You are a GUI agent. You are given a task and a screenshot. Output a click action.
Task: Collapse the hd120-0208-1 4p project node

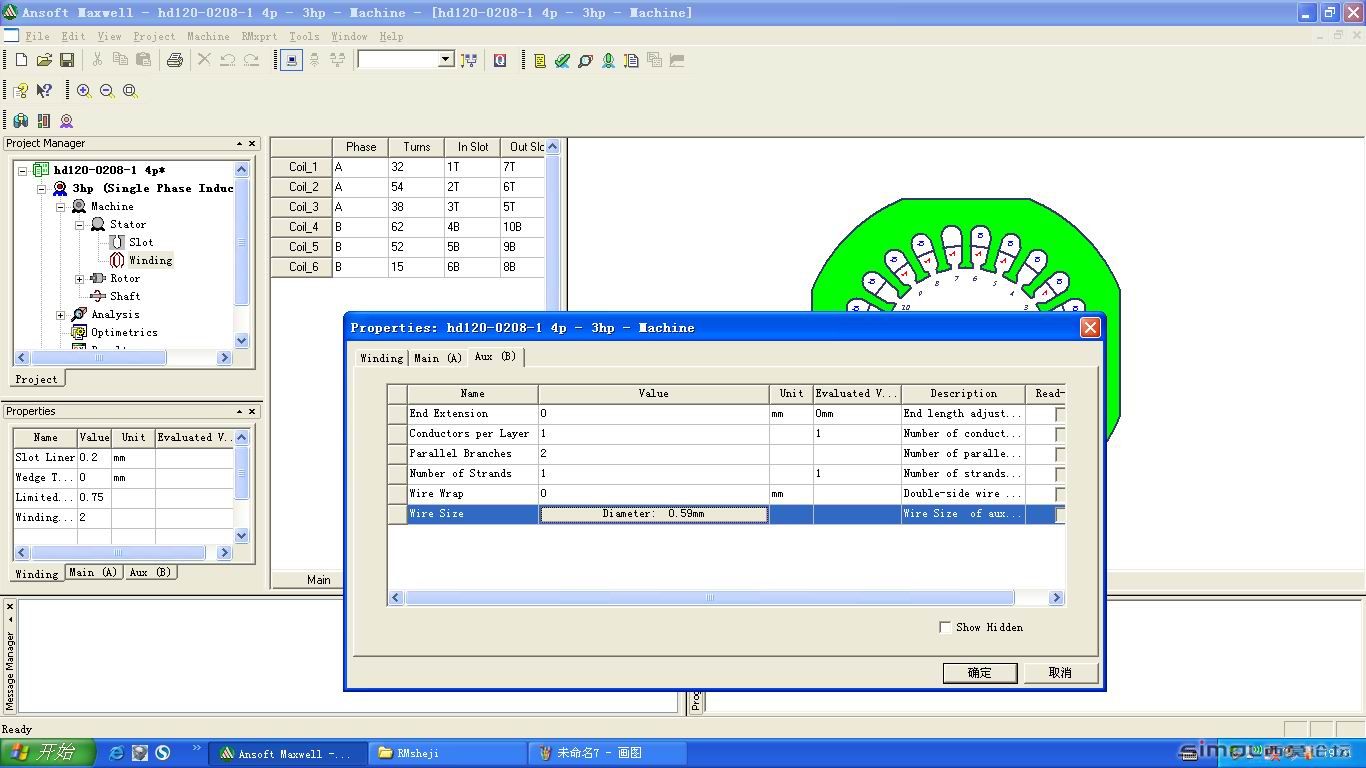coord(23,170)
